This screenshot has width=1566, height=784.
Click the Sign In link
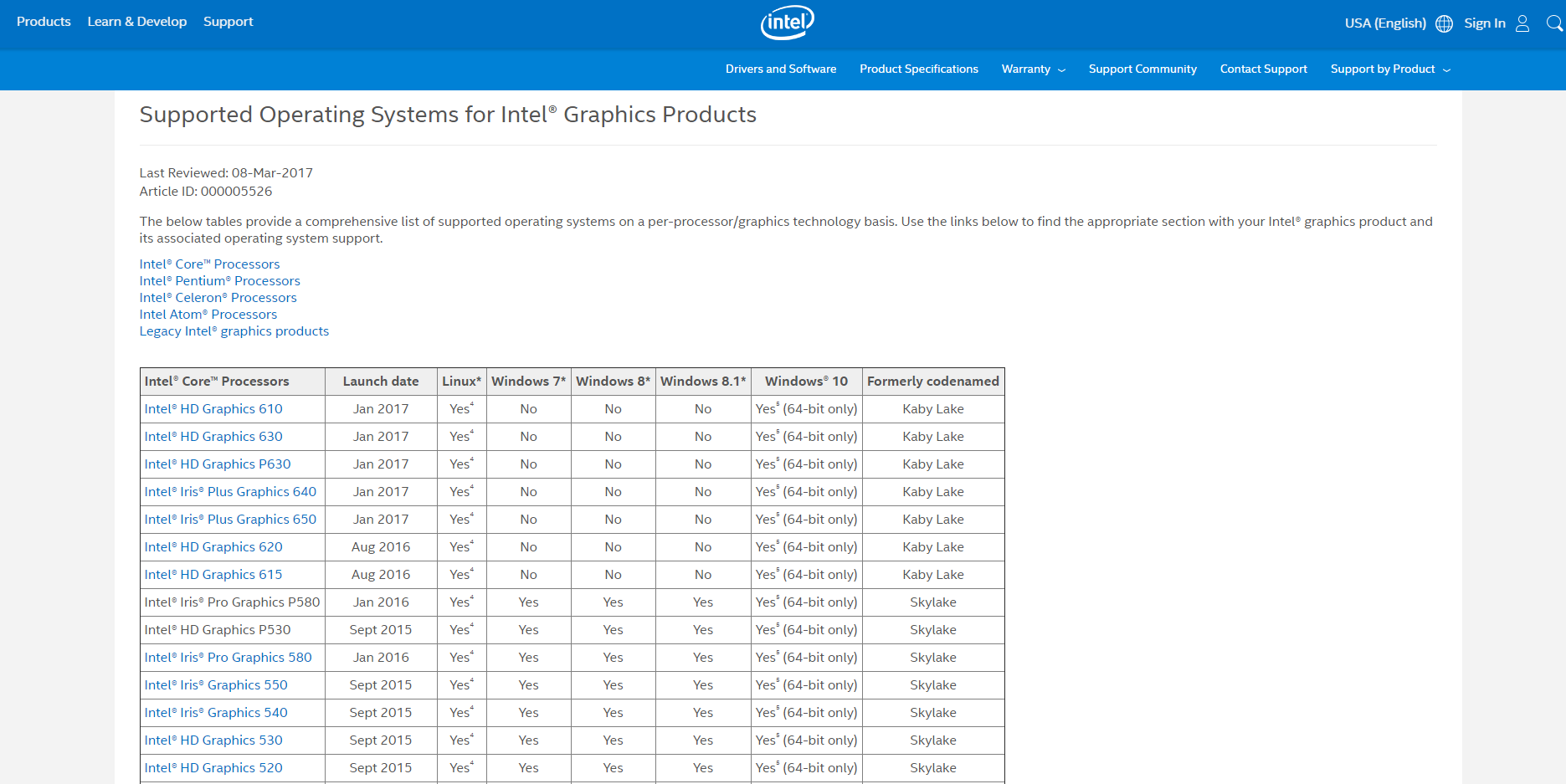tap(1485, 23)
